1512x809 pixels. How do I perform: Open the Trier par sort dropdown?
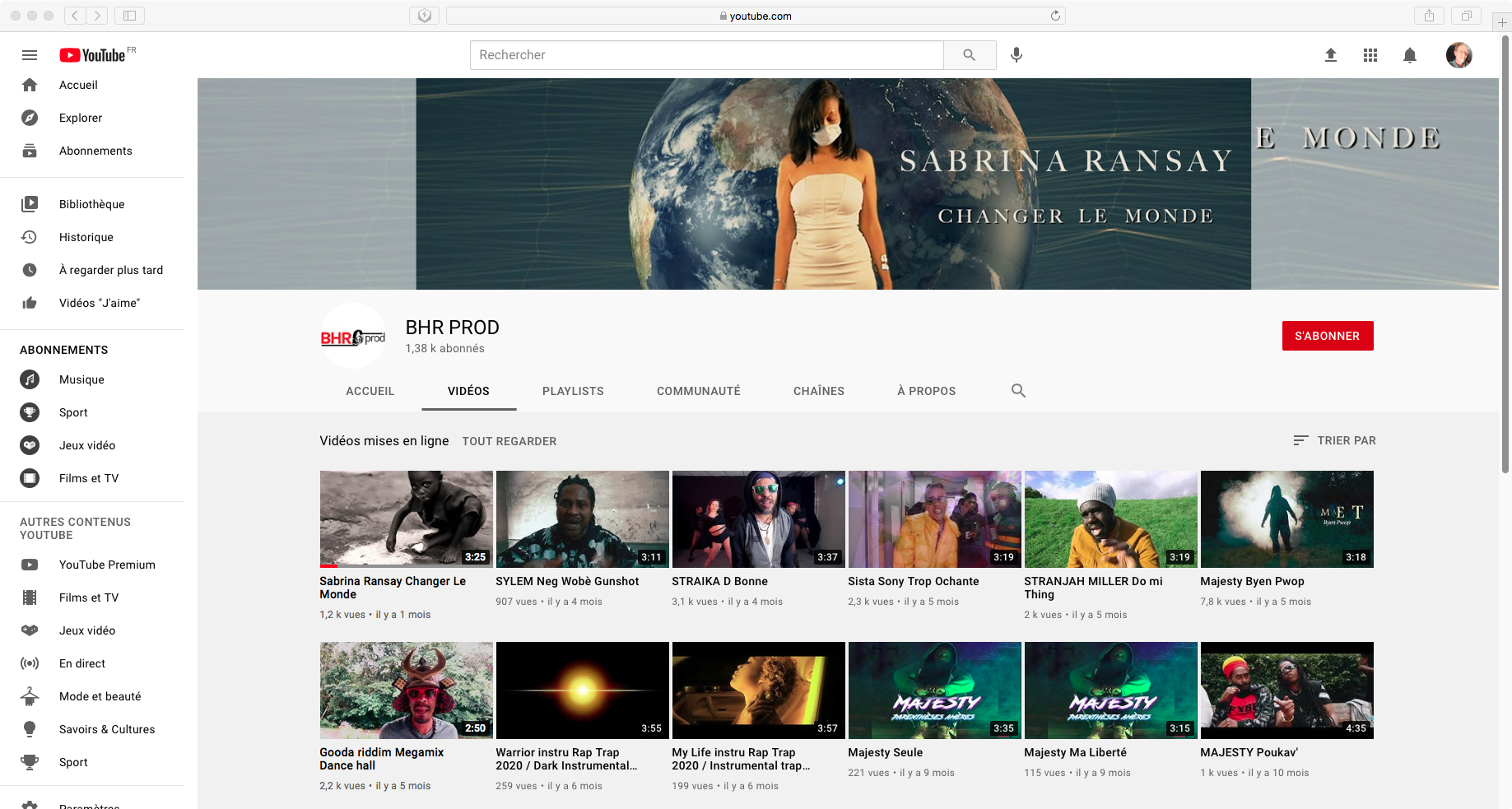coord(1334,440)
